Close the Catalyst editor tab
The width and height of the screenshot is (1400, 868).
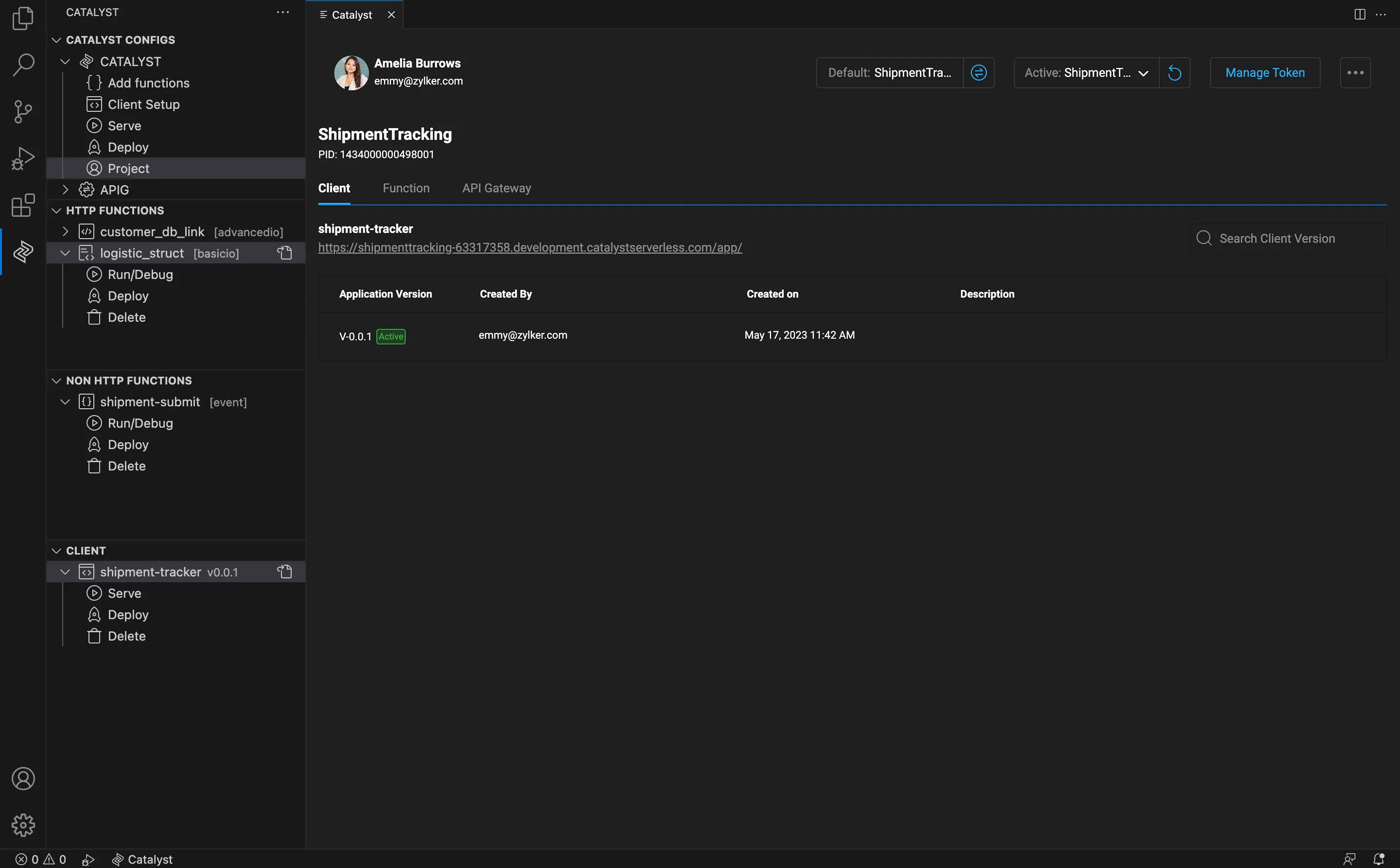(391, 15)
